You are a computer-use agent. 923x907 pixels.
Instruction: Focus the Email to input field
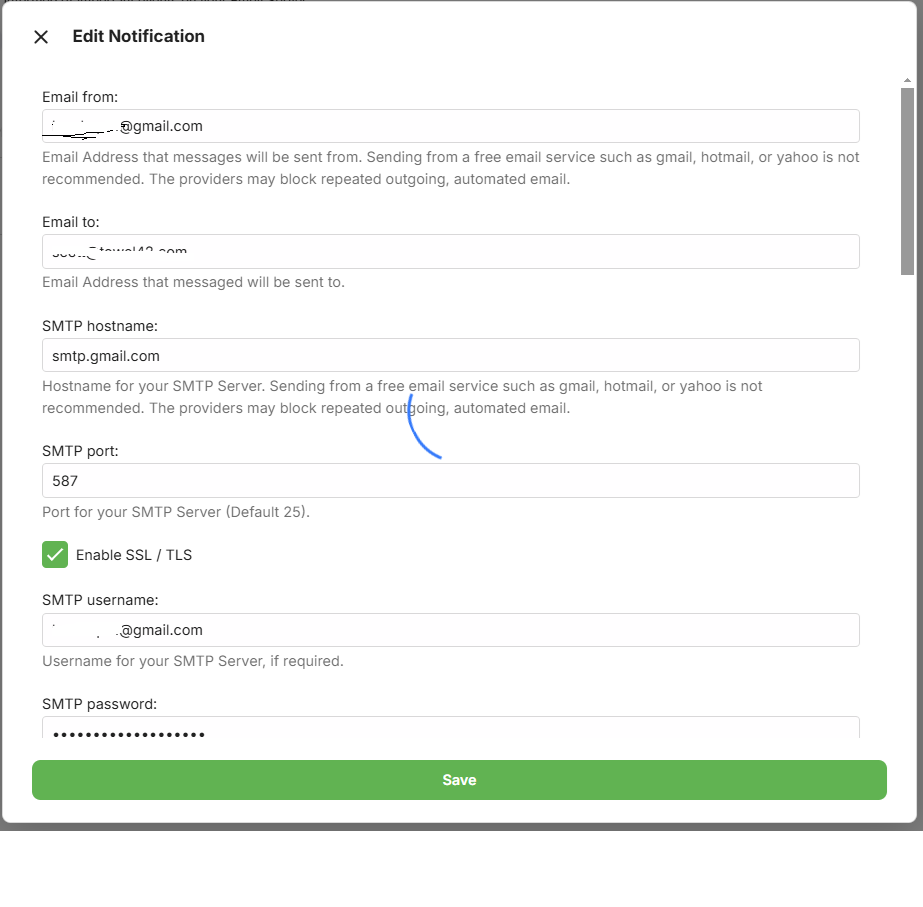click(x=450, y=251)
